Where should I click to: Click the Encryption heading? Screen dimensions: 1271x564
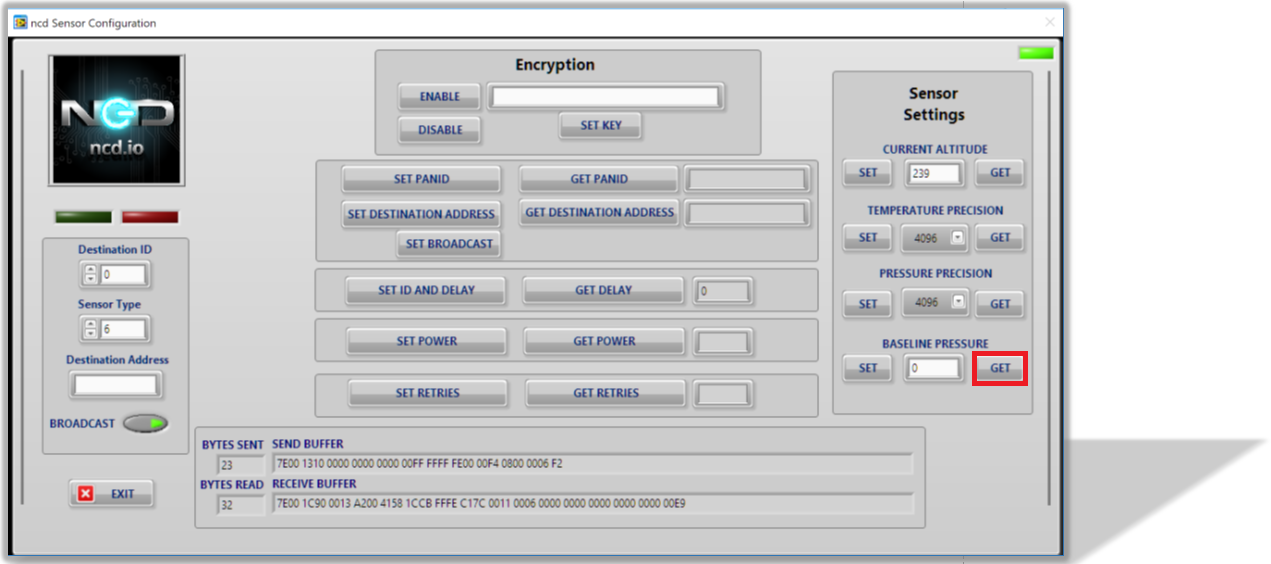pos(555,65)
